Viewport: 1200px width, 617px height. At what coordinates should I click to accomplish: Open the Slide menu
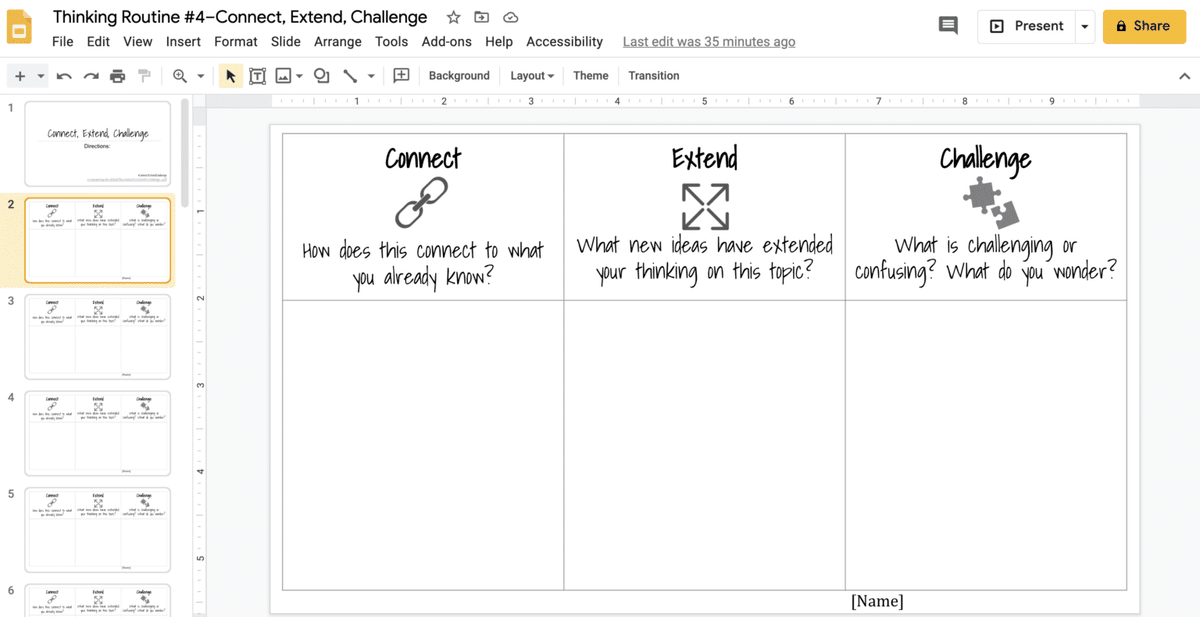pyautogui.click(x=286, y=42)
